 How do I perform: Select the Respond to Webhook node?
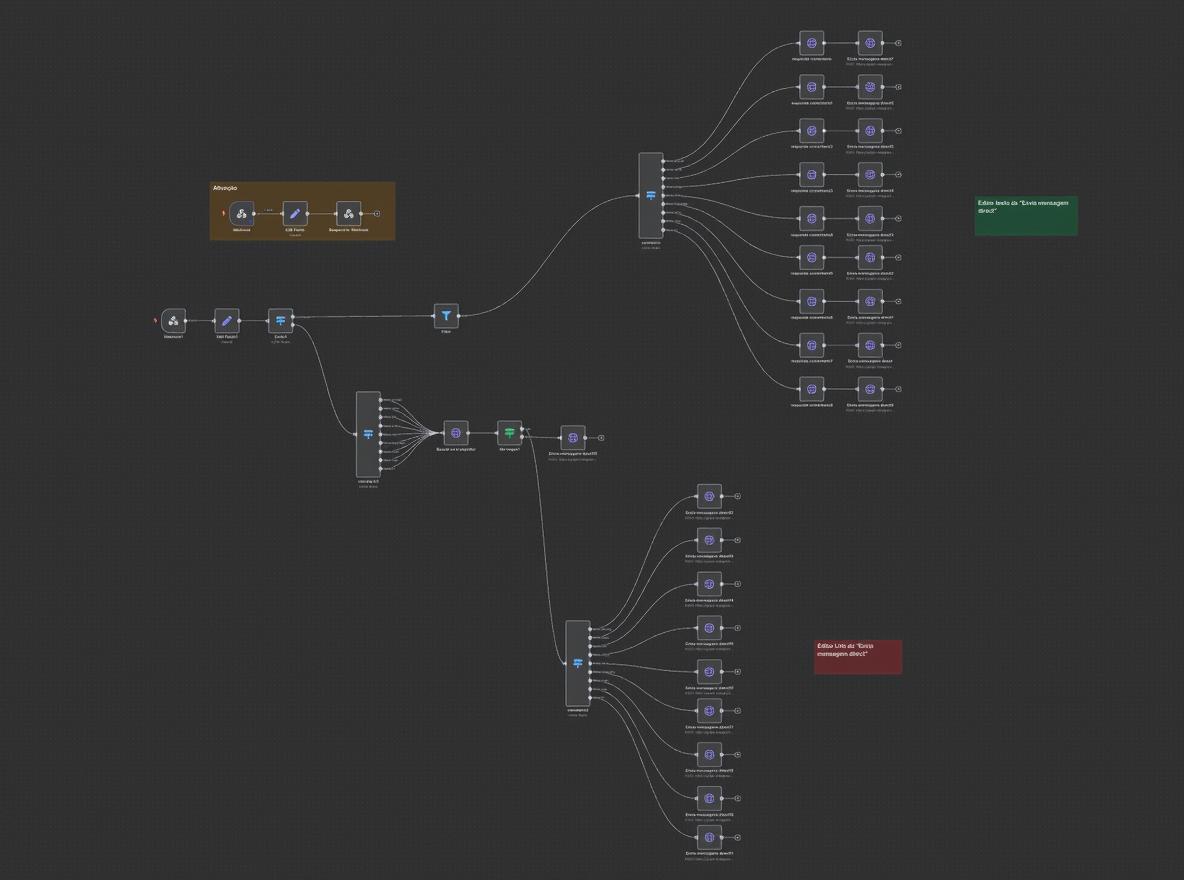tap(348, 214)
